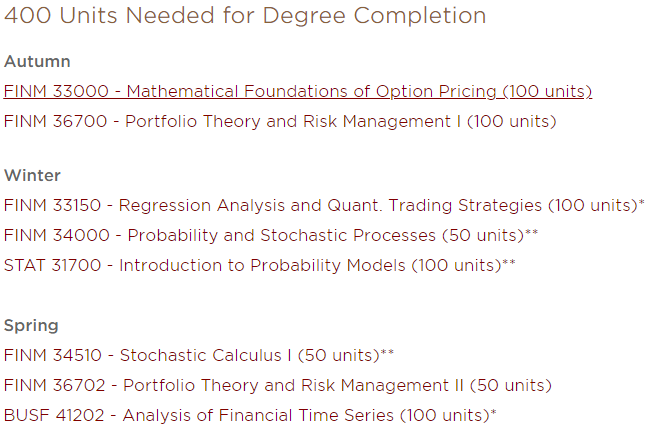This screenshot has height=432, width=653.
Task: Click the double asterisk after Stochastic Calculus I
Action: [x=387, y=352]
